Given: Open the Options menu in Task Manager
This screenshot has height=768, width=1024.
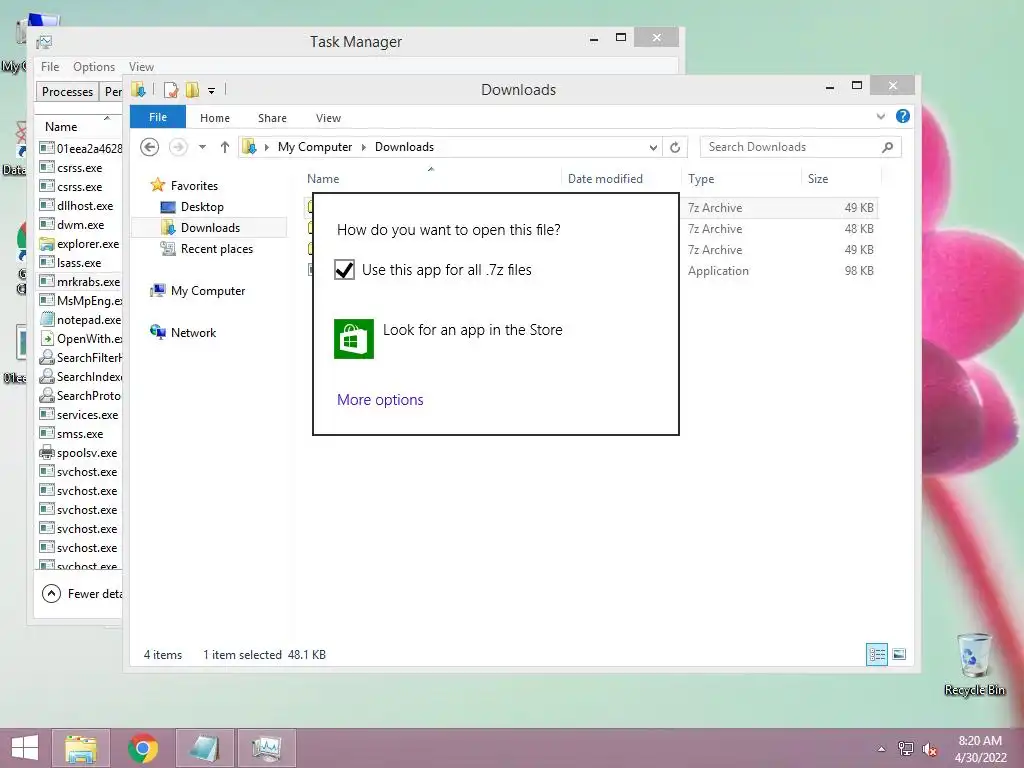Looking at the screenshot, I should pyautogui.click(x=94, y=67).
